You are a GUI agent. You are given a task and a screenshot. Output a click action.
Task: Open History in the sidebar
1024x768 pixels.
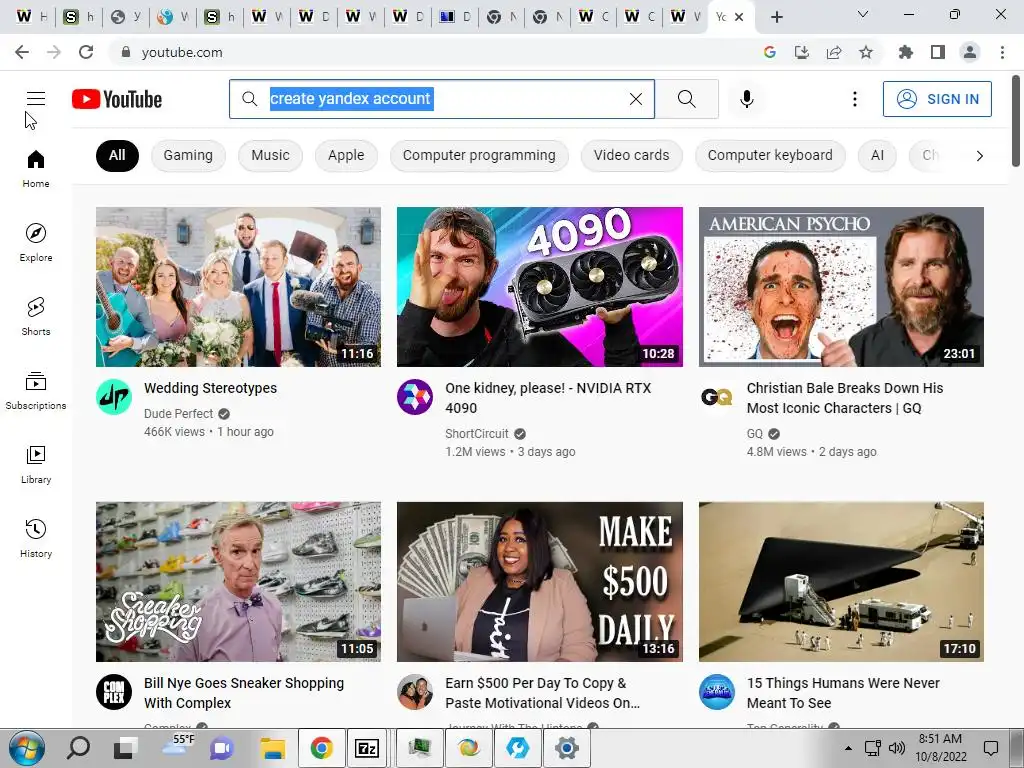click(x=36, y=539)
